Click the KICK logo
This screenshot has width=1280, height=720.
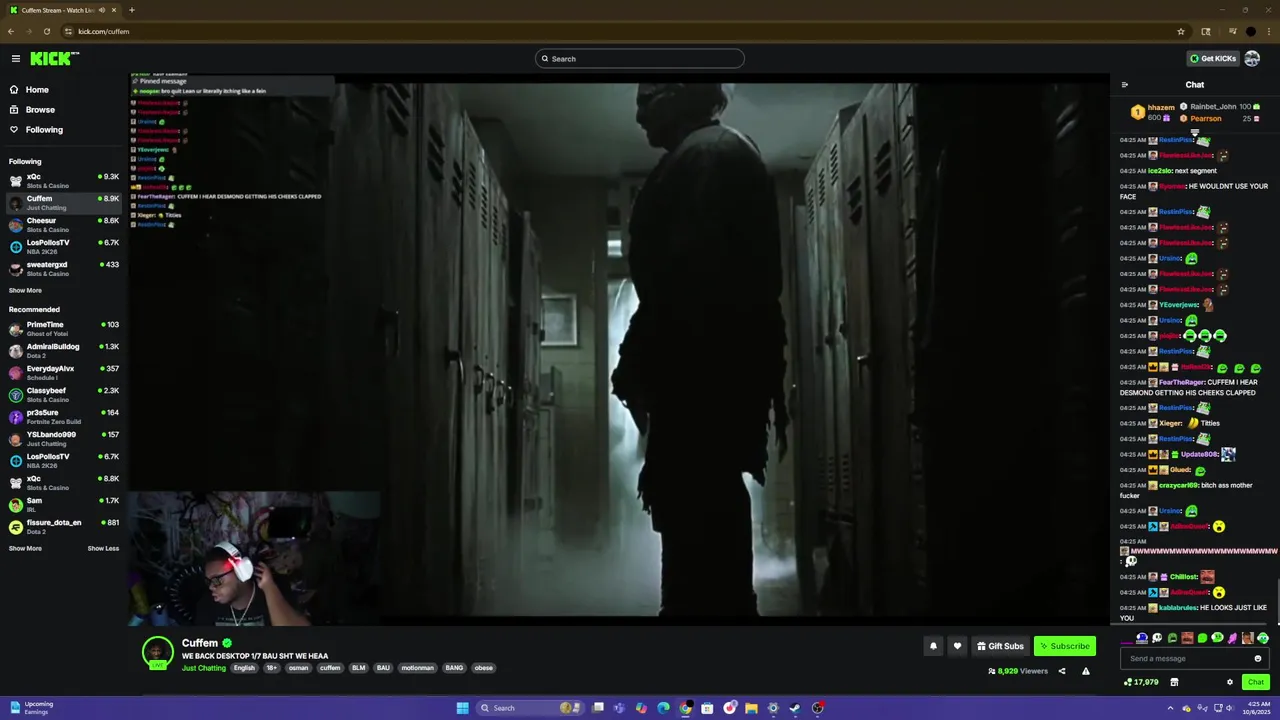click(53, 59)
